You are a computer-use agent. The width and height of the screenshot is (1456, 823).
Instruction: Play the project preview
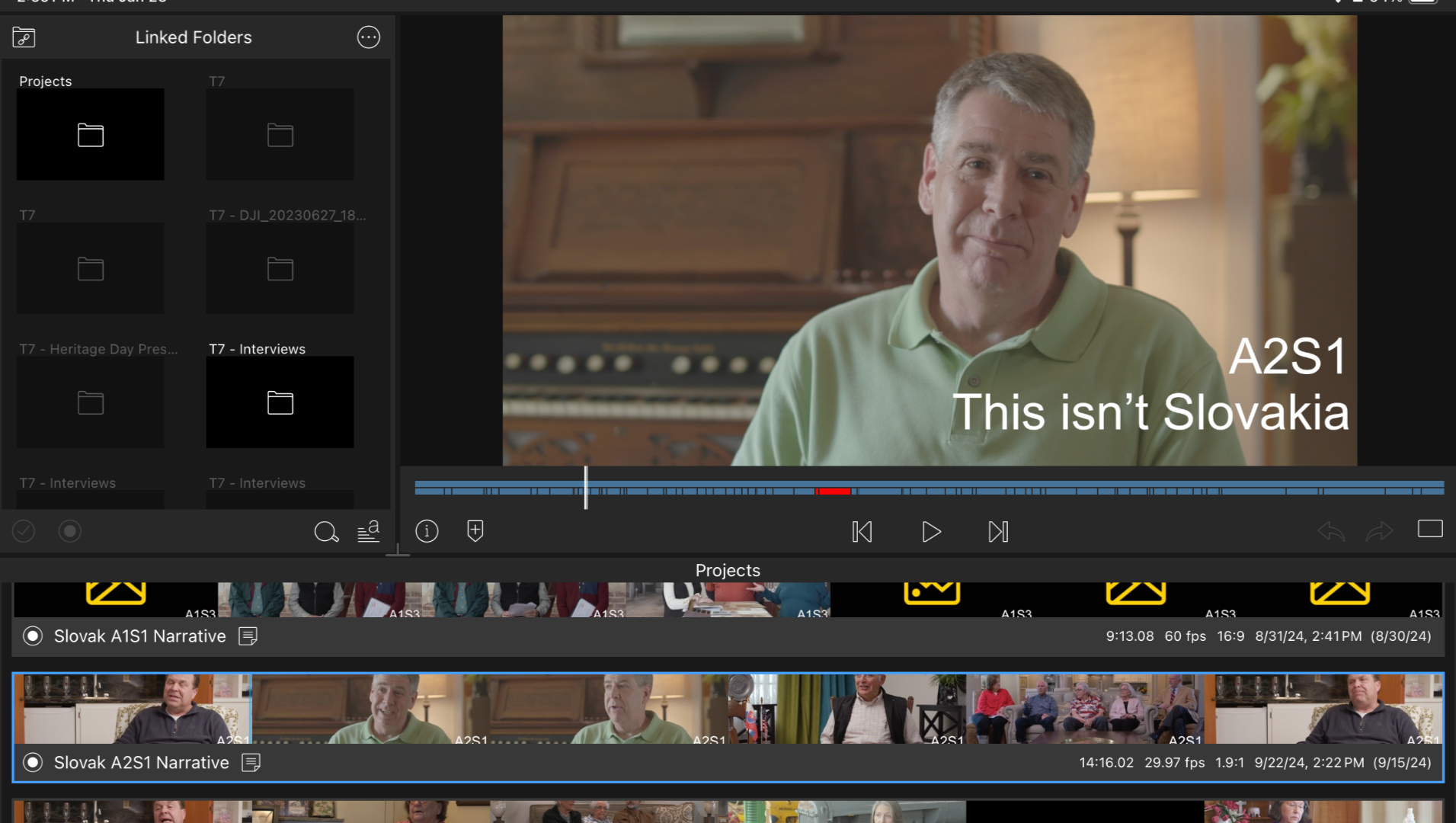click(x=930, y=532)
